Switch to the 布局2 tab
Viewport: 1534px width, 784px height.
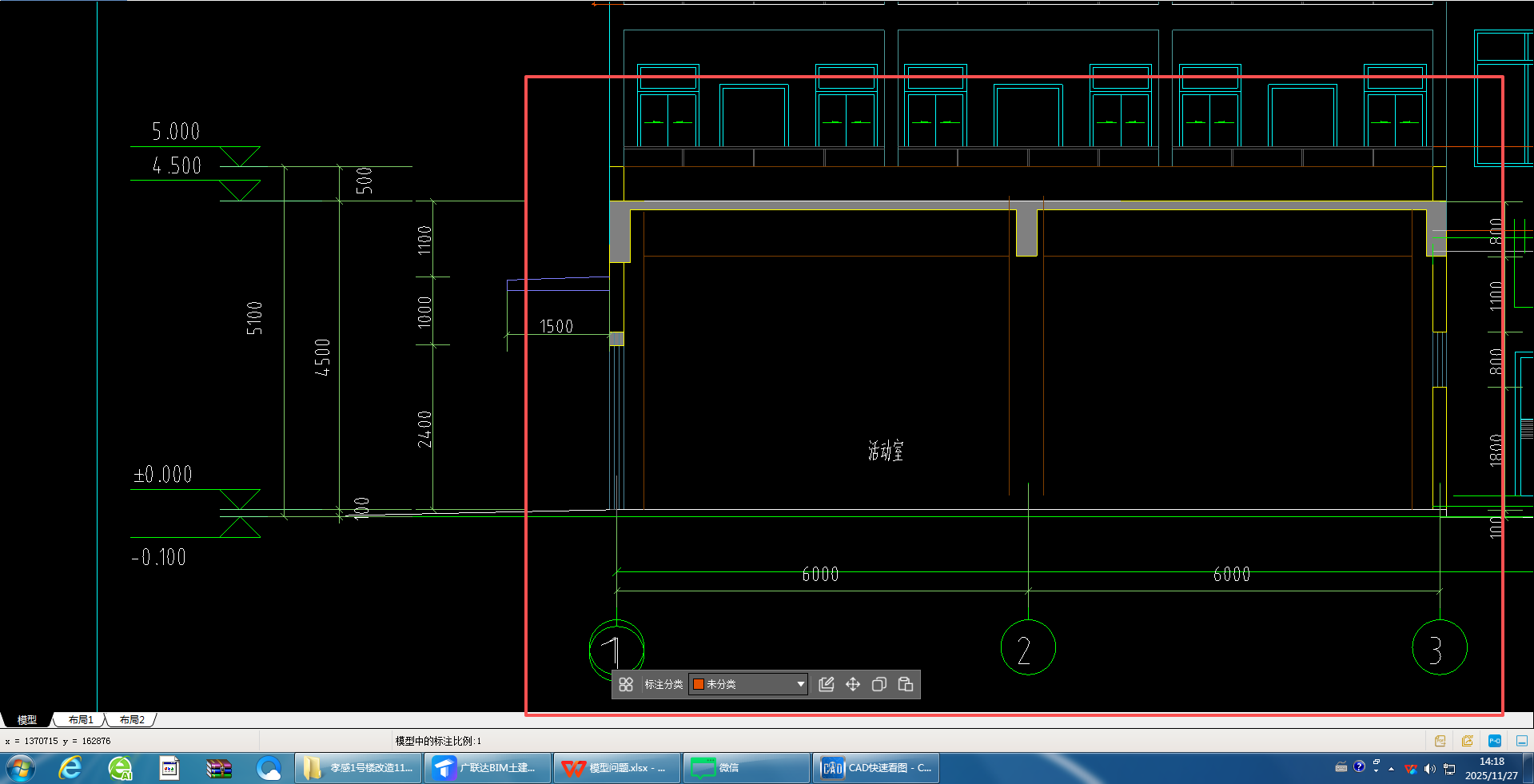[132, 720]
